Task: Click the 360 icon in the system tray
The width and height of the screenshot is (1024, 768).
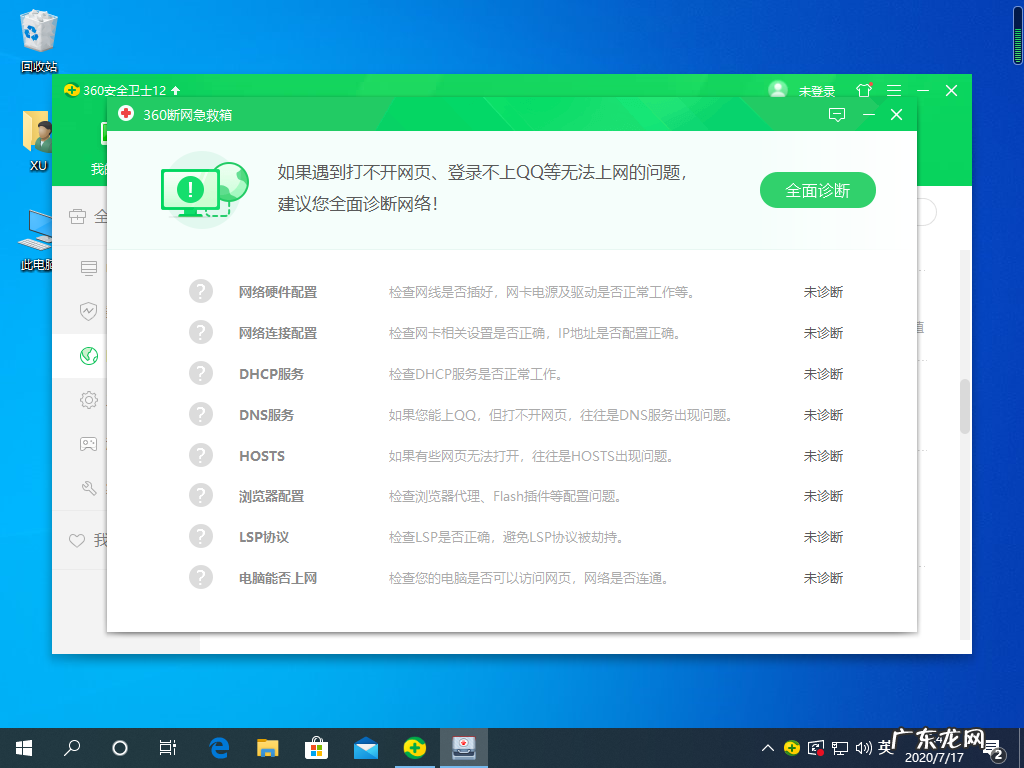Action: tap(790, 747)
